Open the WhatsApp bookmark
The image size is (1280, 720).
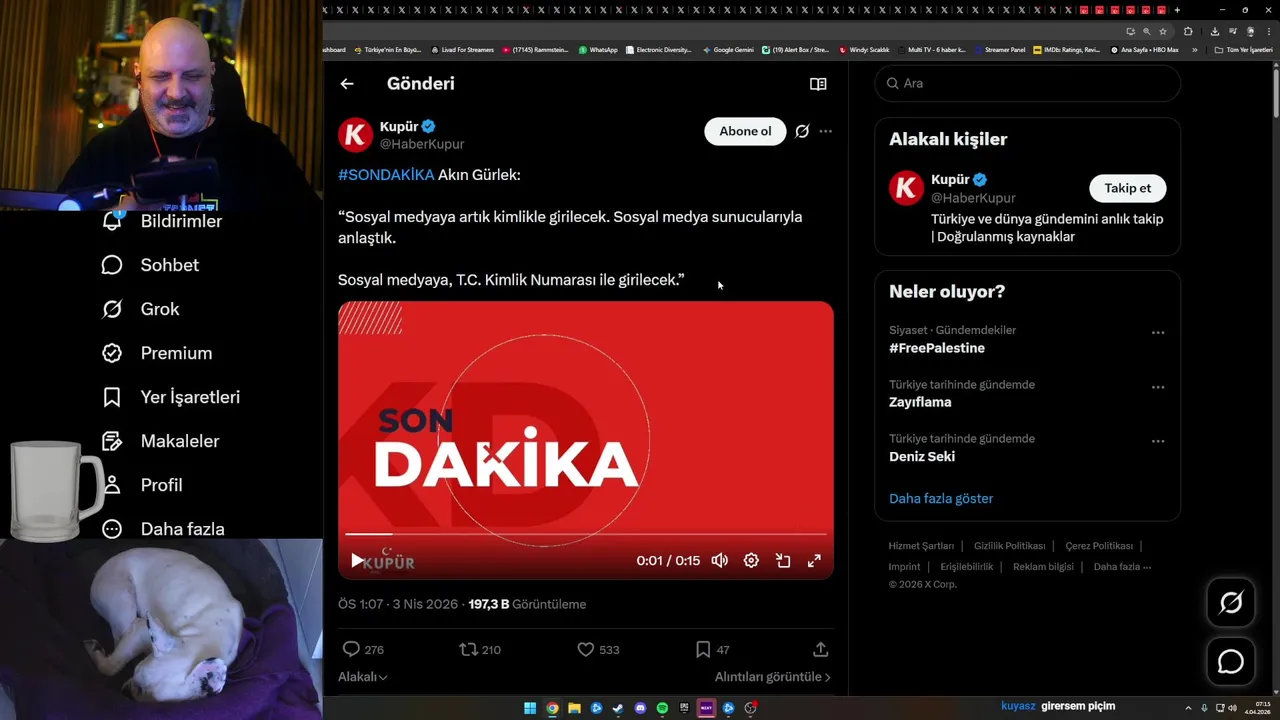click(x=598, y=50)
